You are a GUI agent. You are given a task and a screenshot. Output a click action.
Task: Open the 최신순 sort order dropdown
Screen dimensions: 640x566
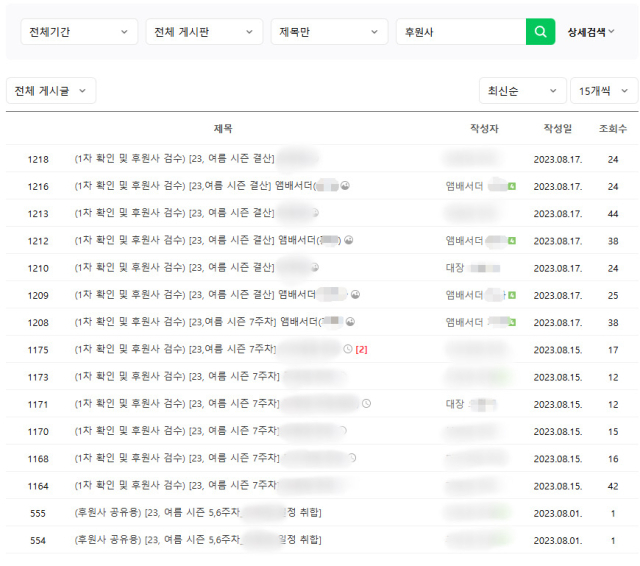pyautogui.click(x=522, y=91)
